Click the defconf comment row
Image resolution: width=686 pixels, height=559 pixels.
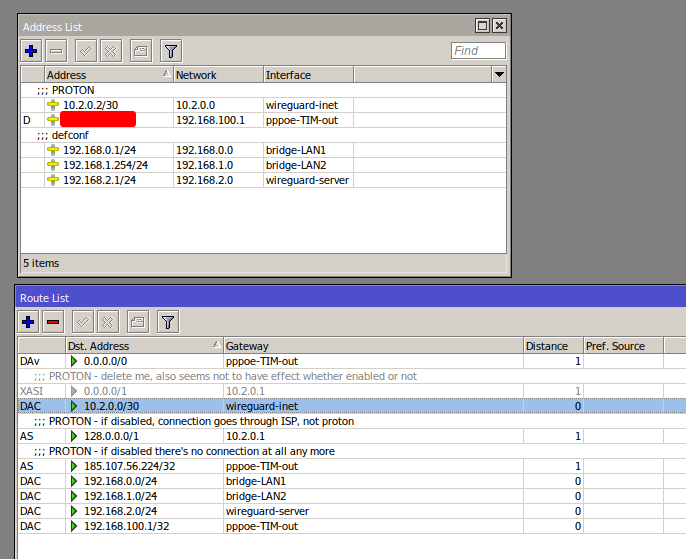coord(263,135)
